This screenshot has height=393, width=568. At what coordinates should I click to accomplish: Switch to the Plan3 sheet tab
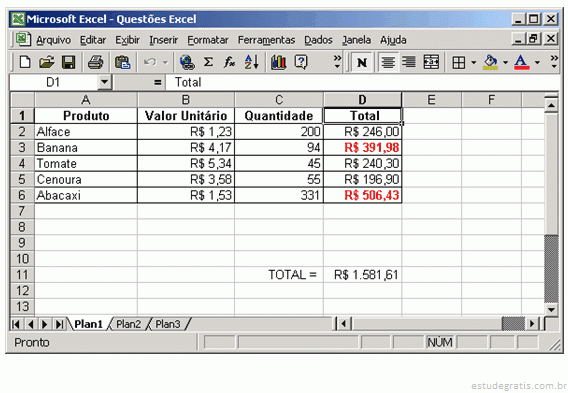pyautogui.click(x=167, y=324)
